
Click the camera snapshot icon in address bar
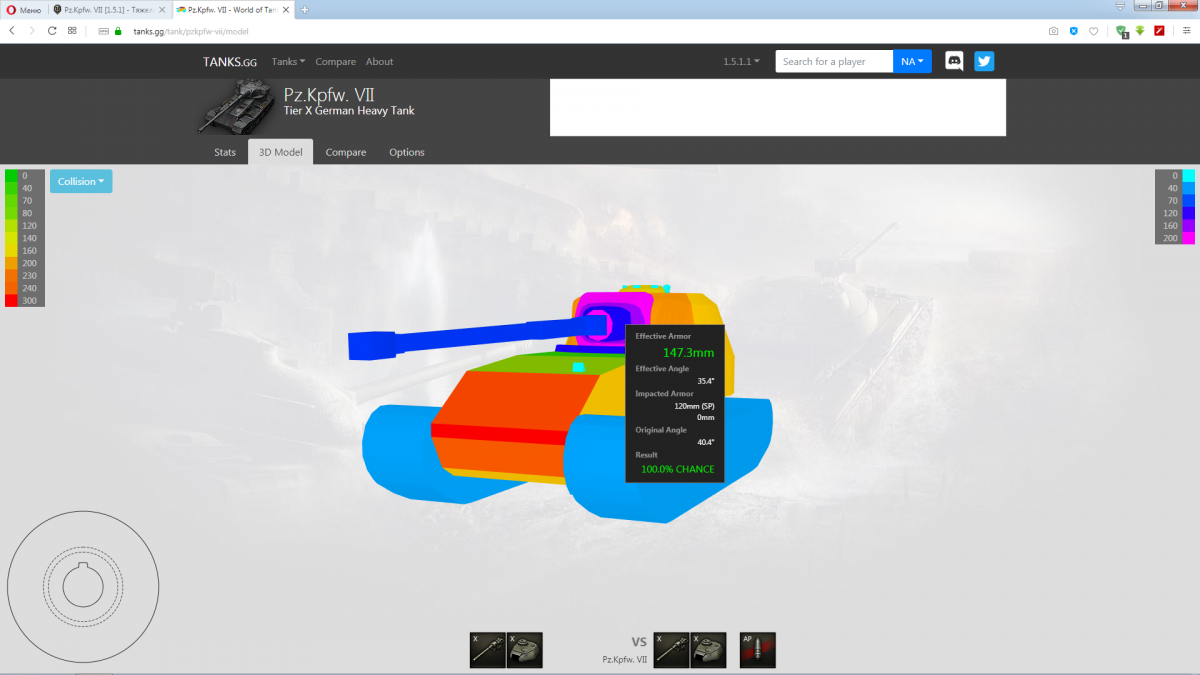1053,31
